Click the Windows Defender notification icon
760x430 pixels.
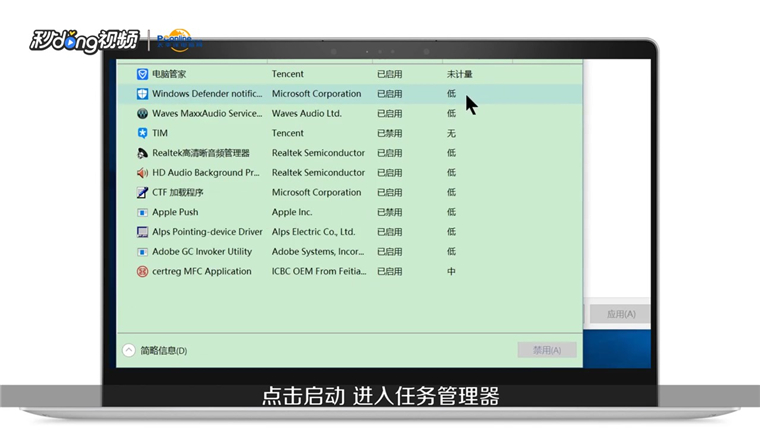click(142, 94)
